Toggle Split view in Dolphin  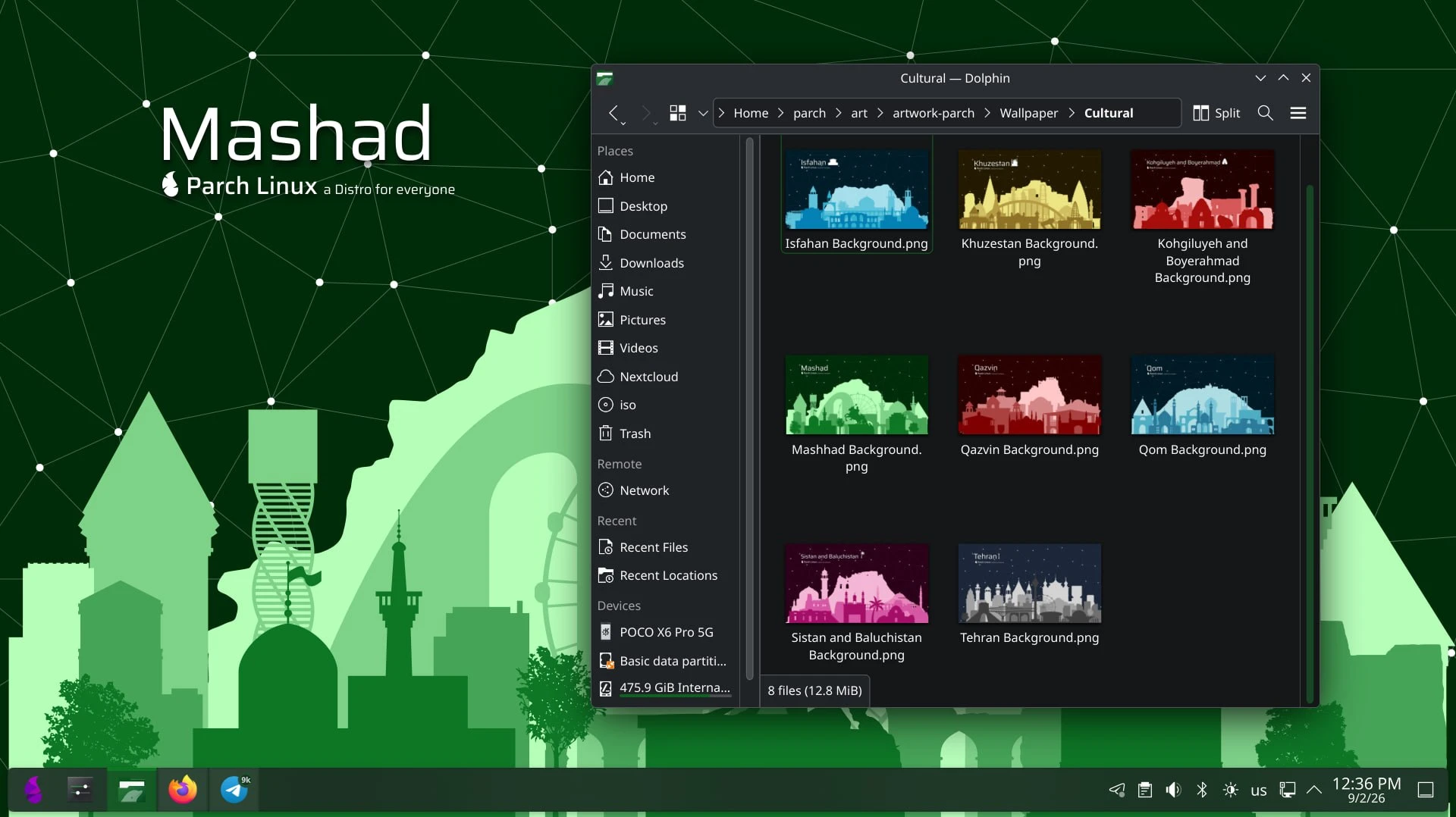(x=1216, y=113)
